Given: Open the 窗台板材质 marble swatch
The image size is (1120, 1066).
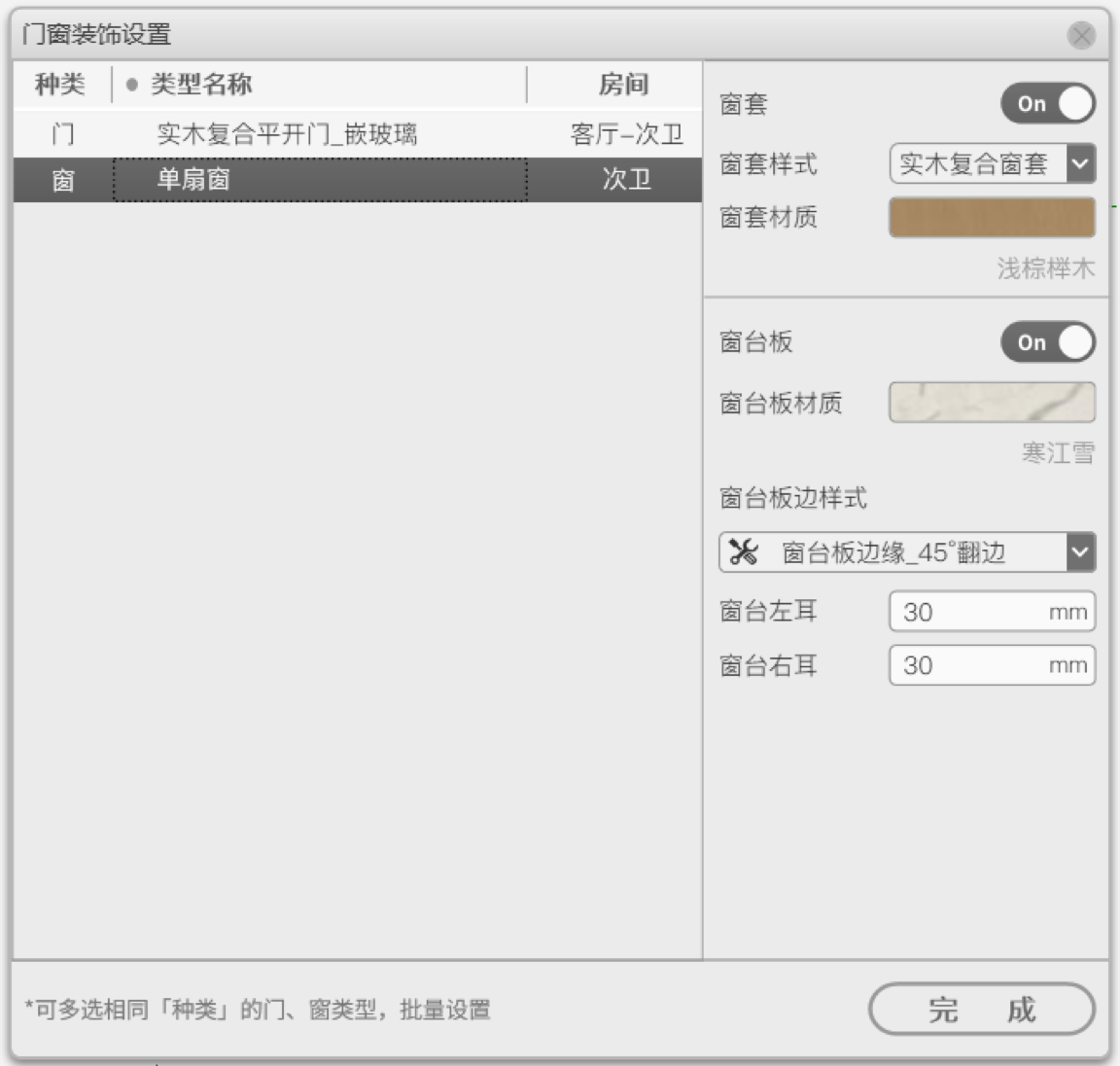Looking at the screenshot, I should click(992, 403).
